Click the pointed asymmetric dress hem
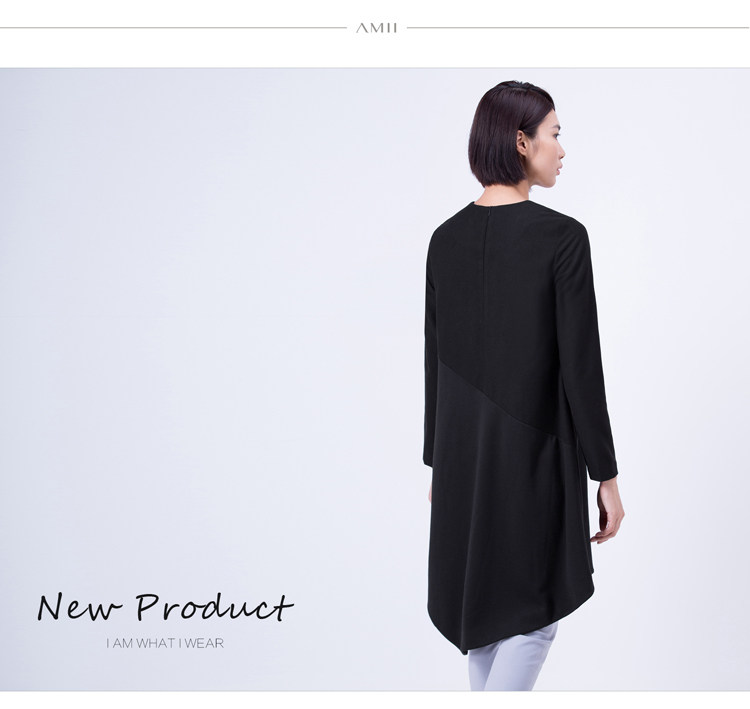This screenshot has height=709, width=750. [471, 639]
